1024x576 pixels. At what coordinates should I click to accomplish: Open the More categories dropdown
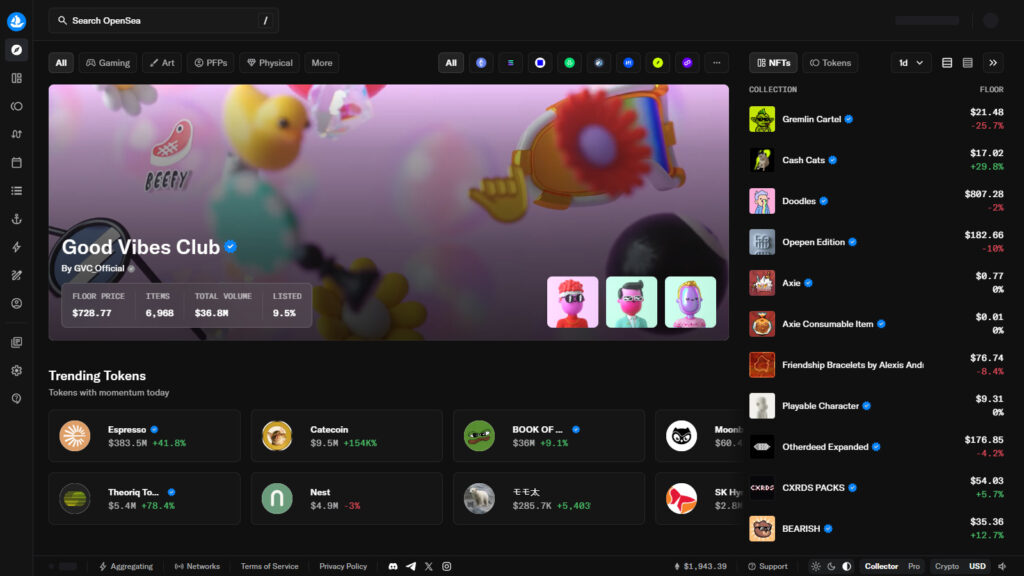(x=322, y=63)
